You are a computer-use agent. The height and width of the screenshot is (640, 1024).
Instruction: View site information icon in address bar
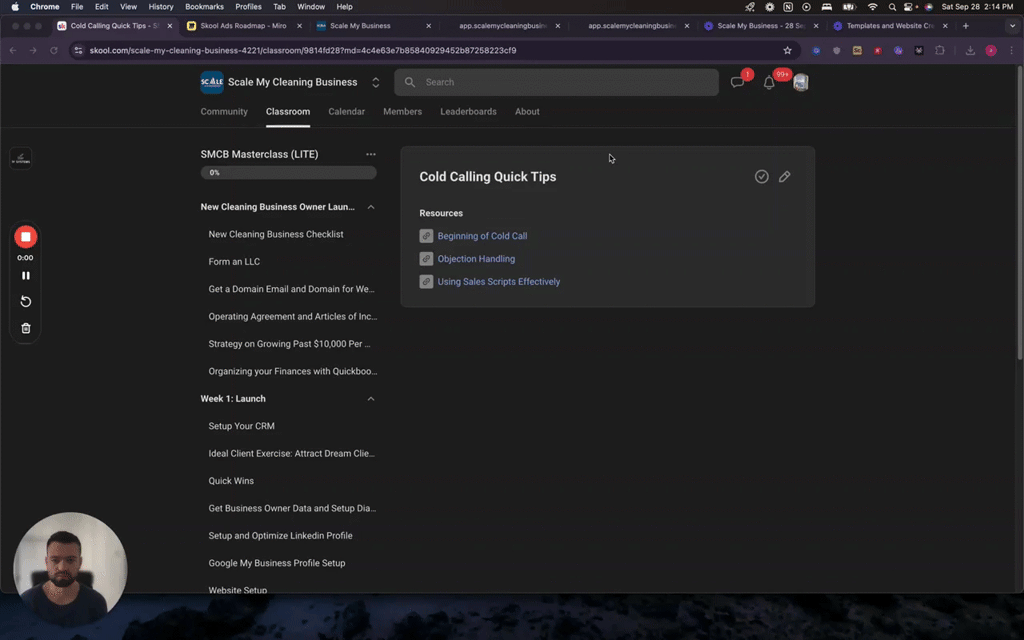78,50
